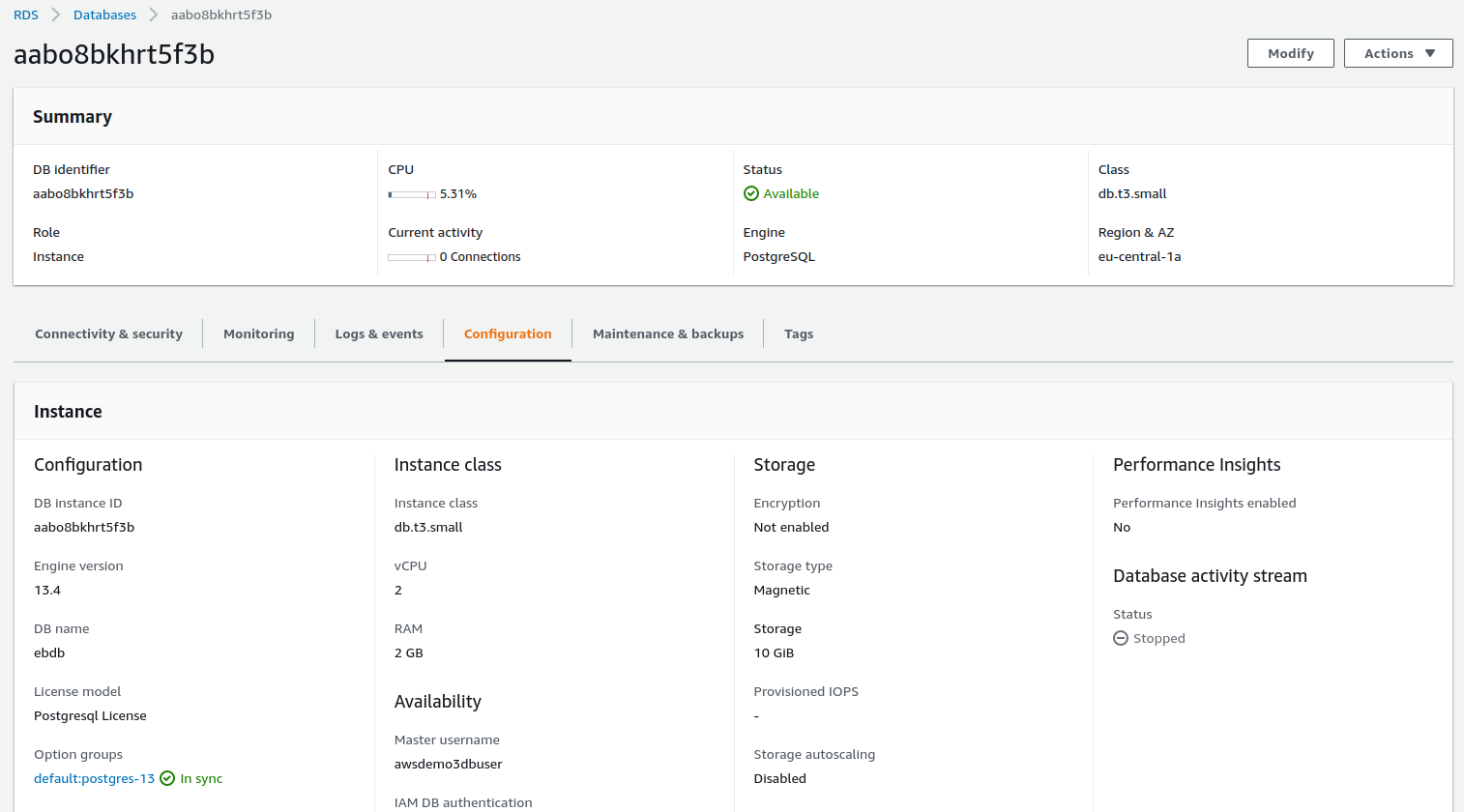Click the Stopped status circle icon
Viewport: 1464px width, 812px height.
click(x=1121, y=638)
